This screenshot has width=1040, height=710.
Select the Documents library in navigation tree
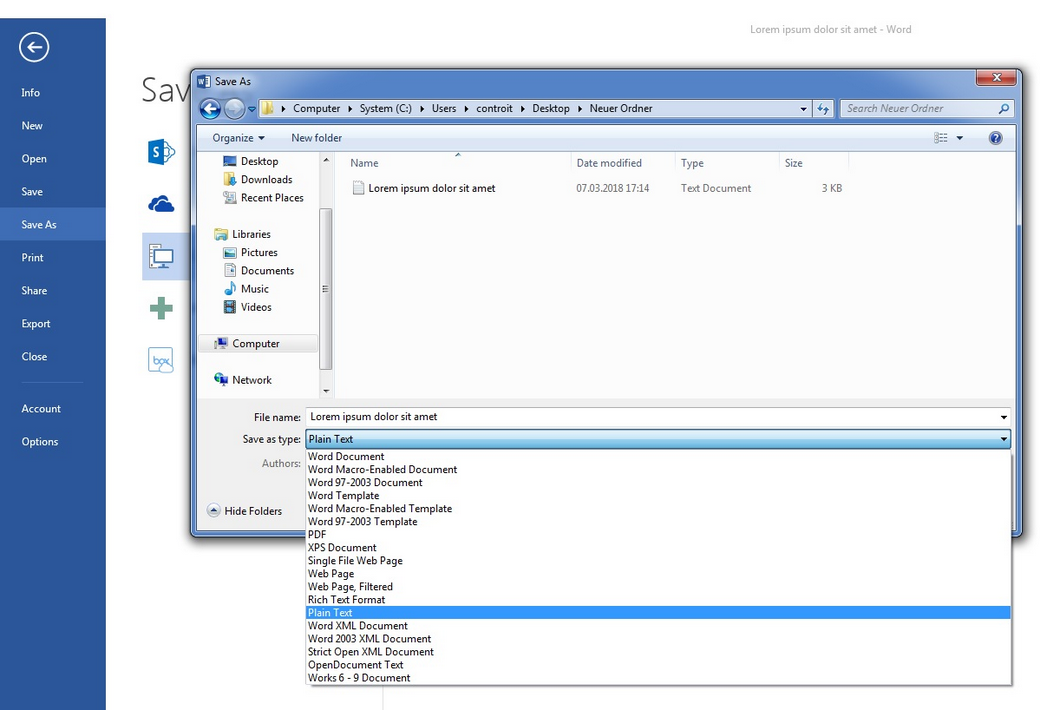pyautogui.click(x=267, y=271)
